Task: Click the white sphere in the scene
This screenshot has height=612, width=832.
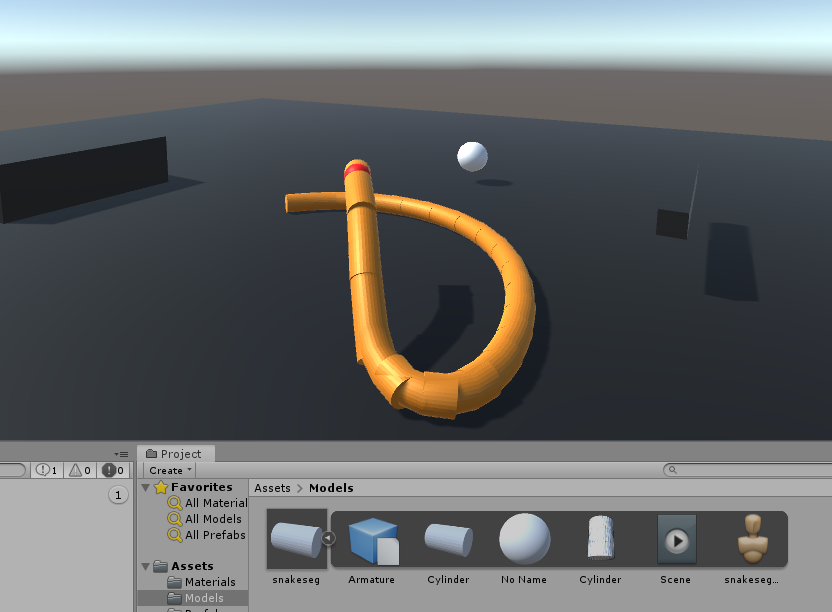Action: 472,157
